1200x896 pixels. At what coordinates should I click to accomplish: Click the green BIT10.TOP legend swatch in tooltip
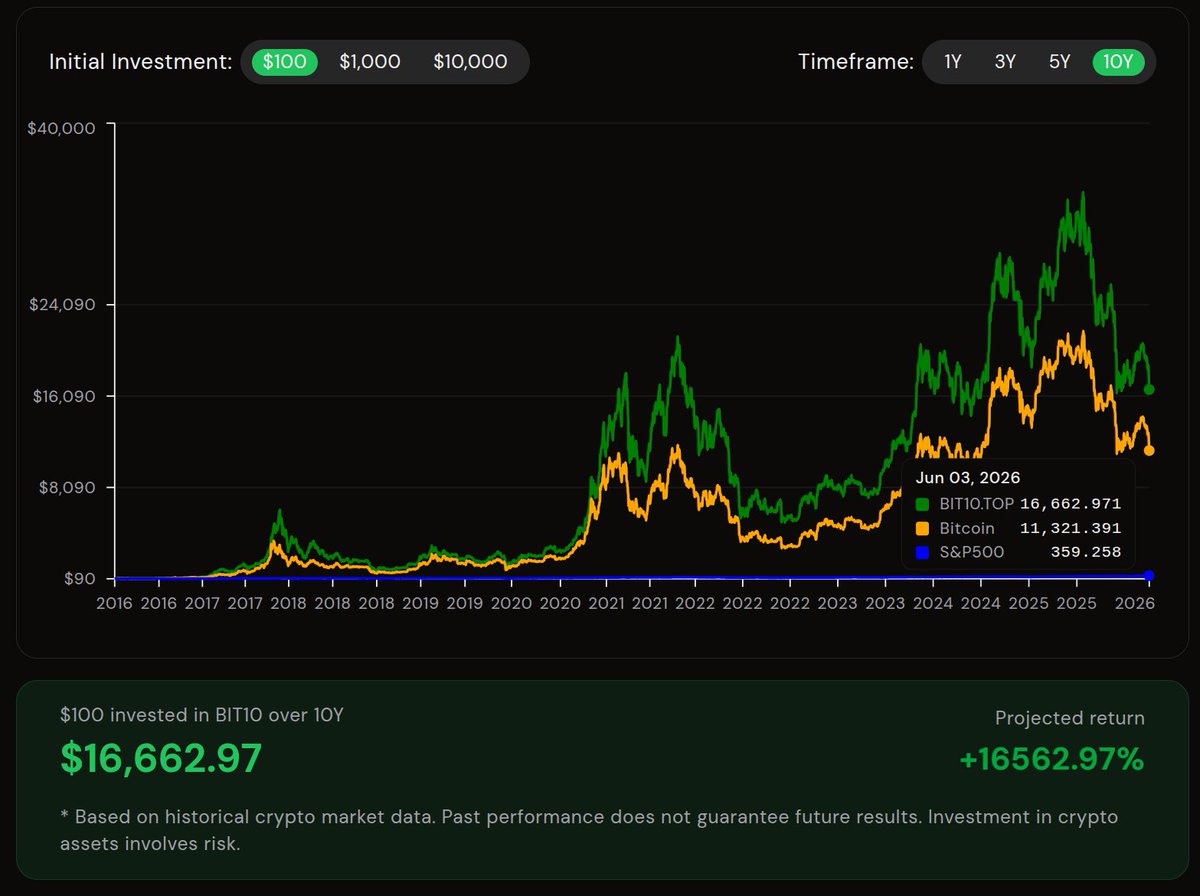[922, 504]
